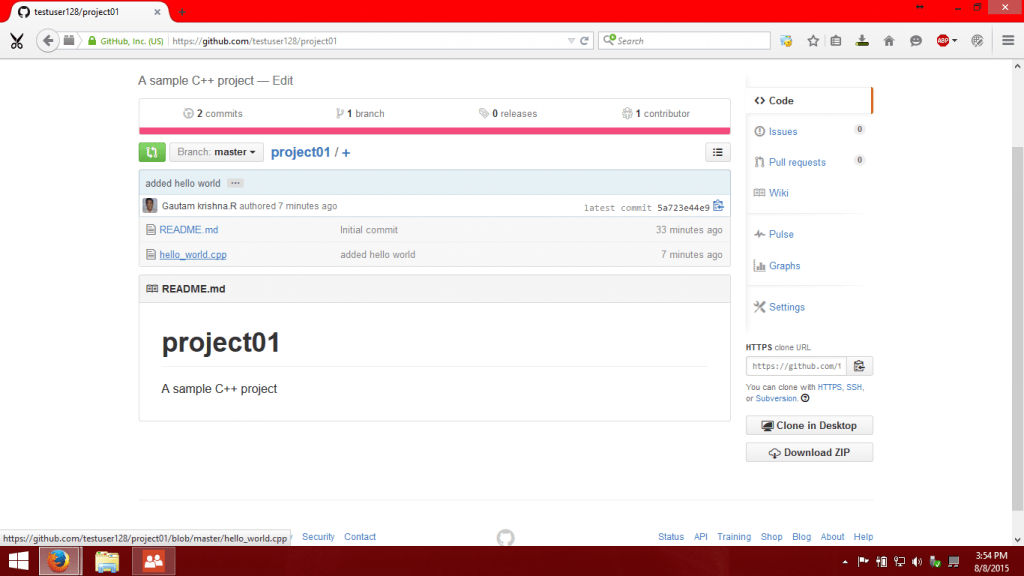1024x576 pixels.
Task: Click the volume speaker tray icon
Action: tap(917, 562)
